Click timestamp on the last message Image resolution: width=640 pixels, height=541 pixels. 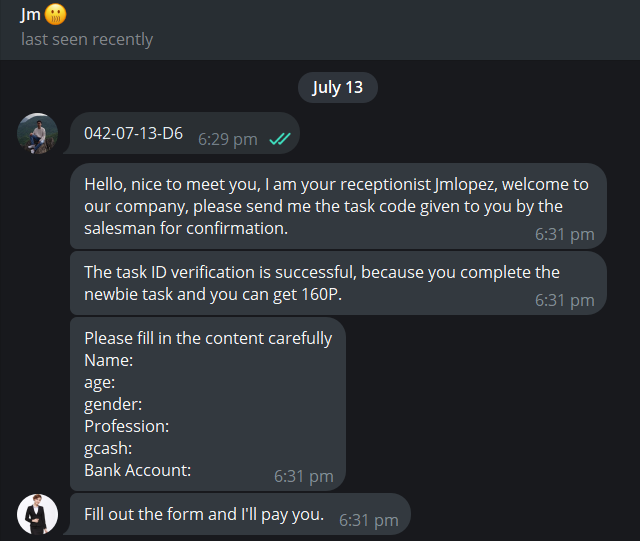(x=369, y=521)
